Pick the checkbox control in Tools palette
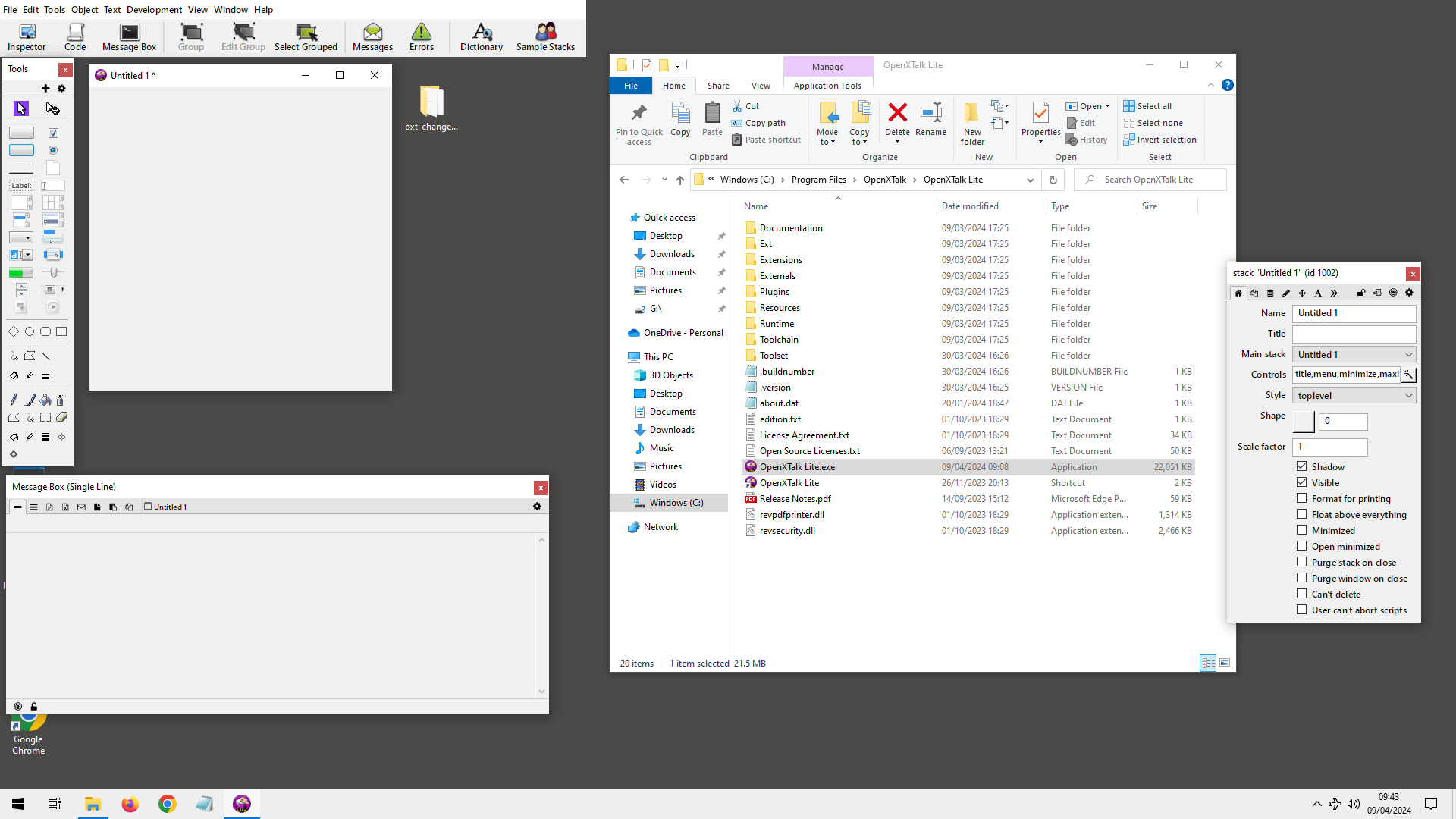1456x819 pixels. [x=53, y=133]
